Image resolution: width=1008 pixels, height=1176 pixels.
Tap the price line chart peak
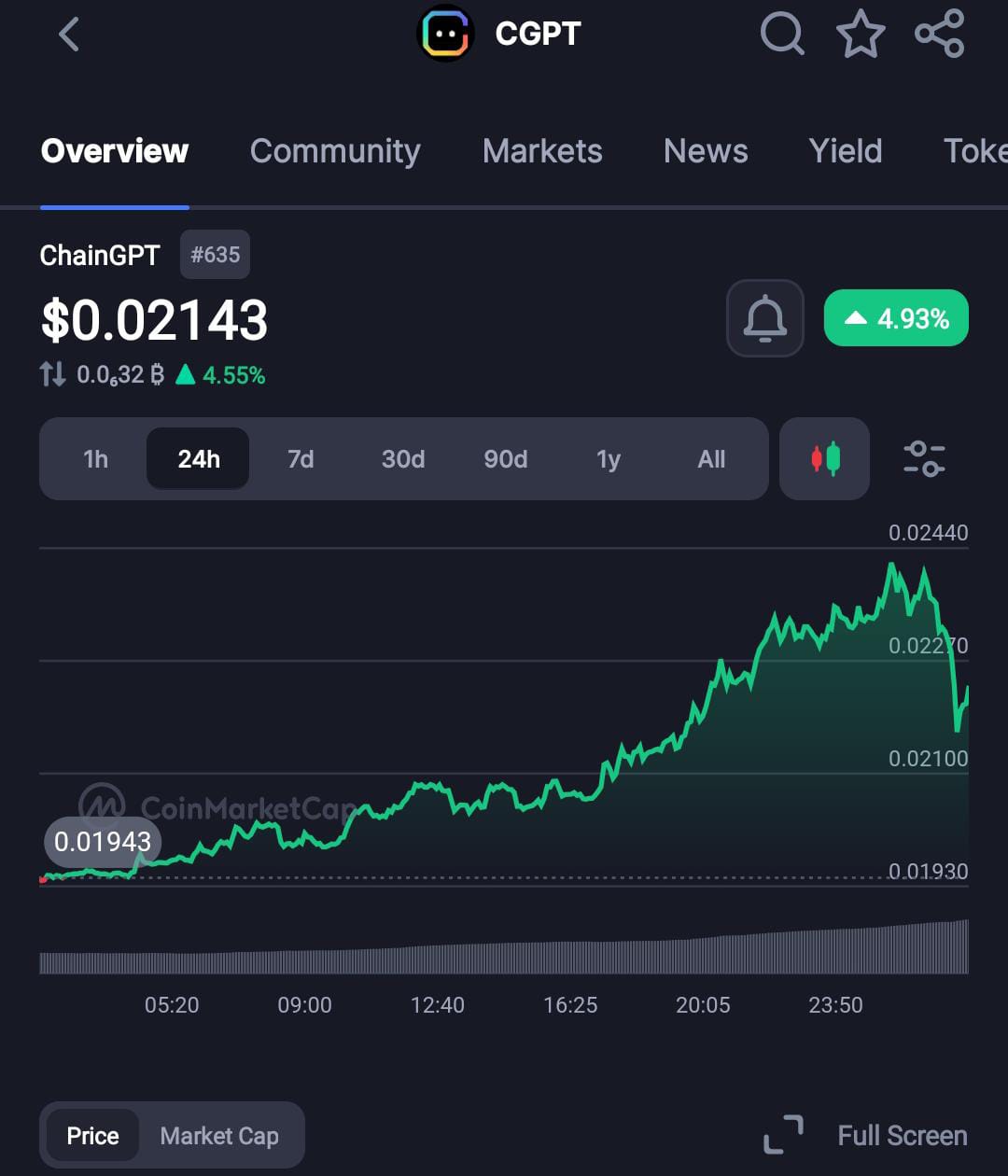[892, 565]
